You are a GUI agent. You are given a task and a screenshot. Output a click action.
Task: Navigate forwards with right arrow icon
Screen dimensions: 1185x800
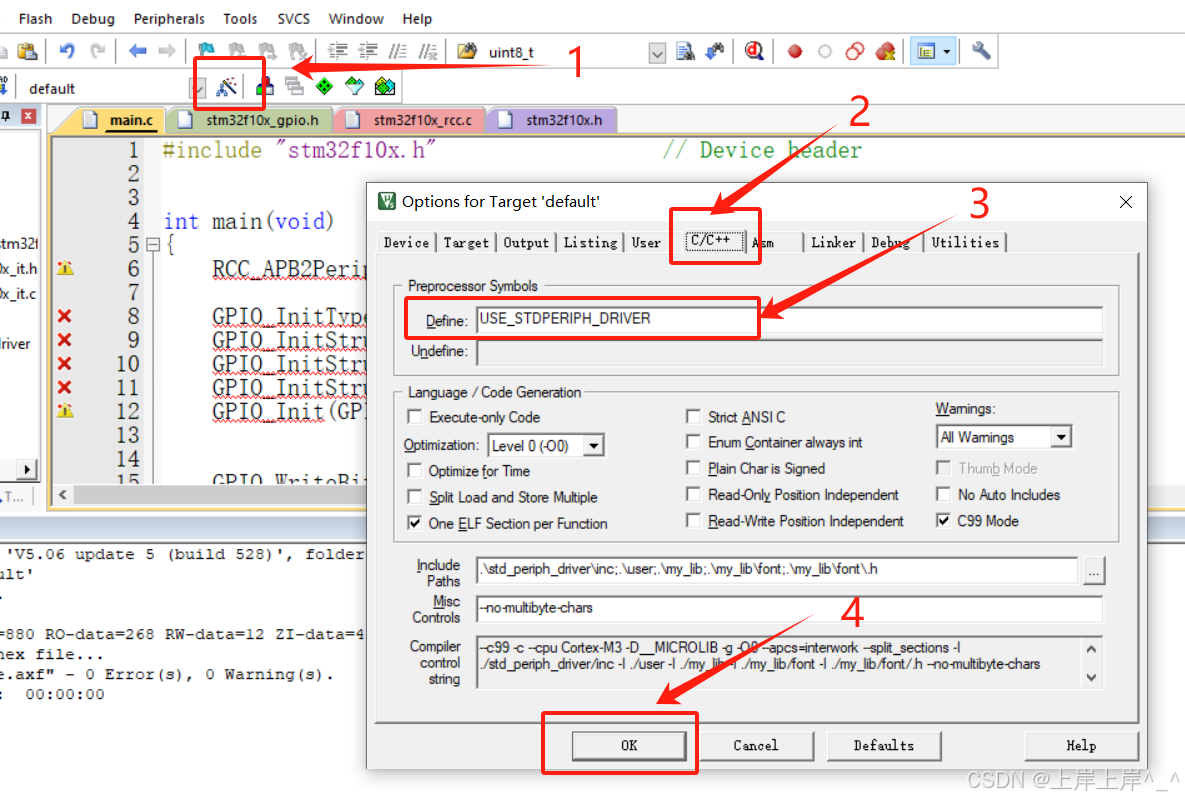point(167,51)
